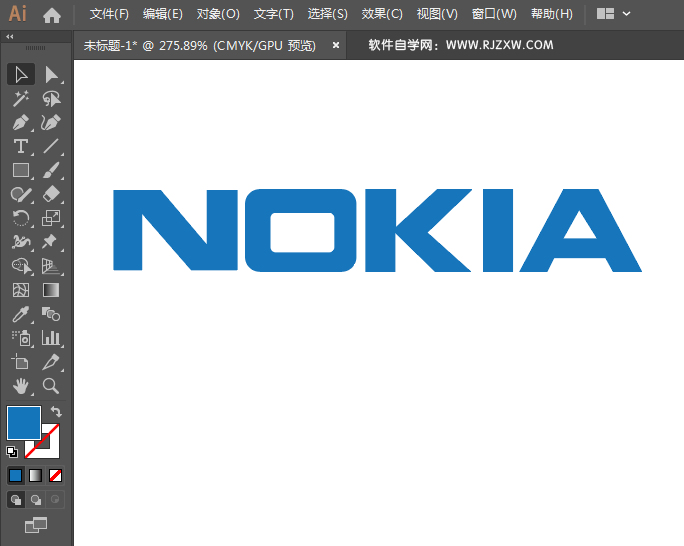Screen dimensions: 684x546
Task: Select the Direct Selection tool
Action: point(51,75)
